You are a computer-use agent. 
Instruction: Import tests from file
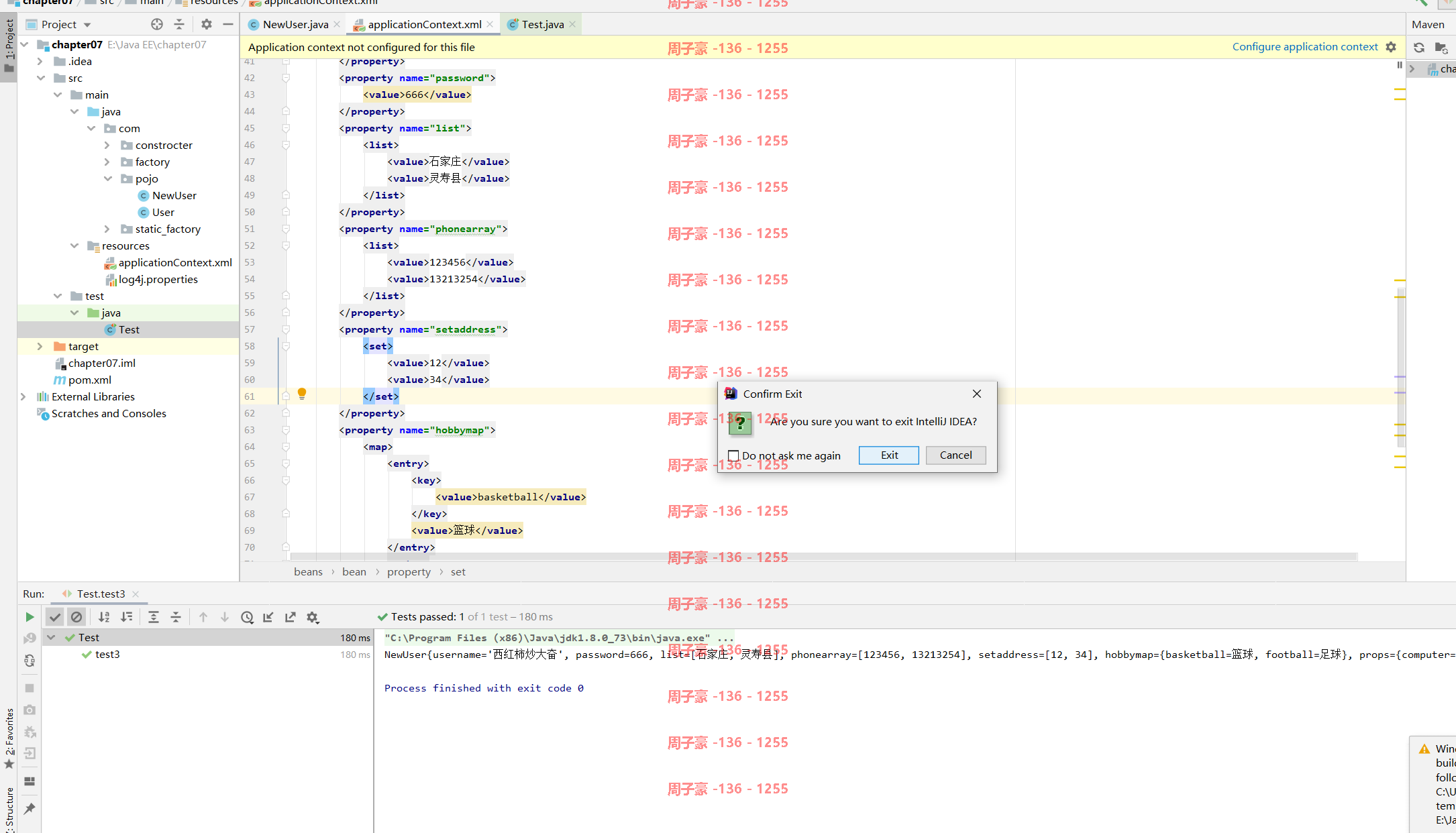(268, 617)
